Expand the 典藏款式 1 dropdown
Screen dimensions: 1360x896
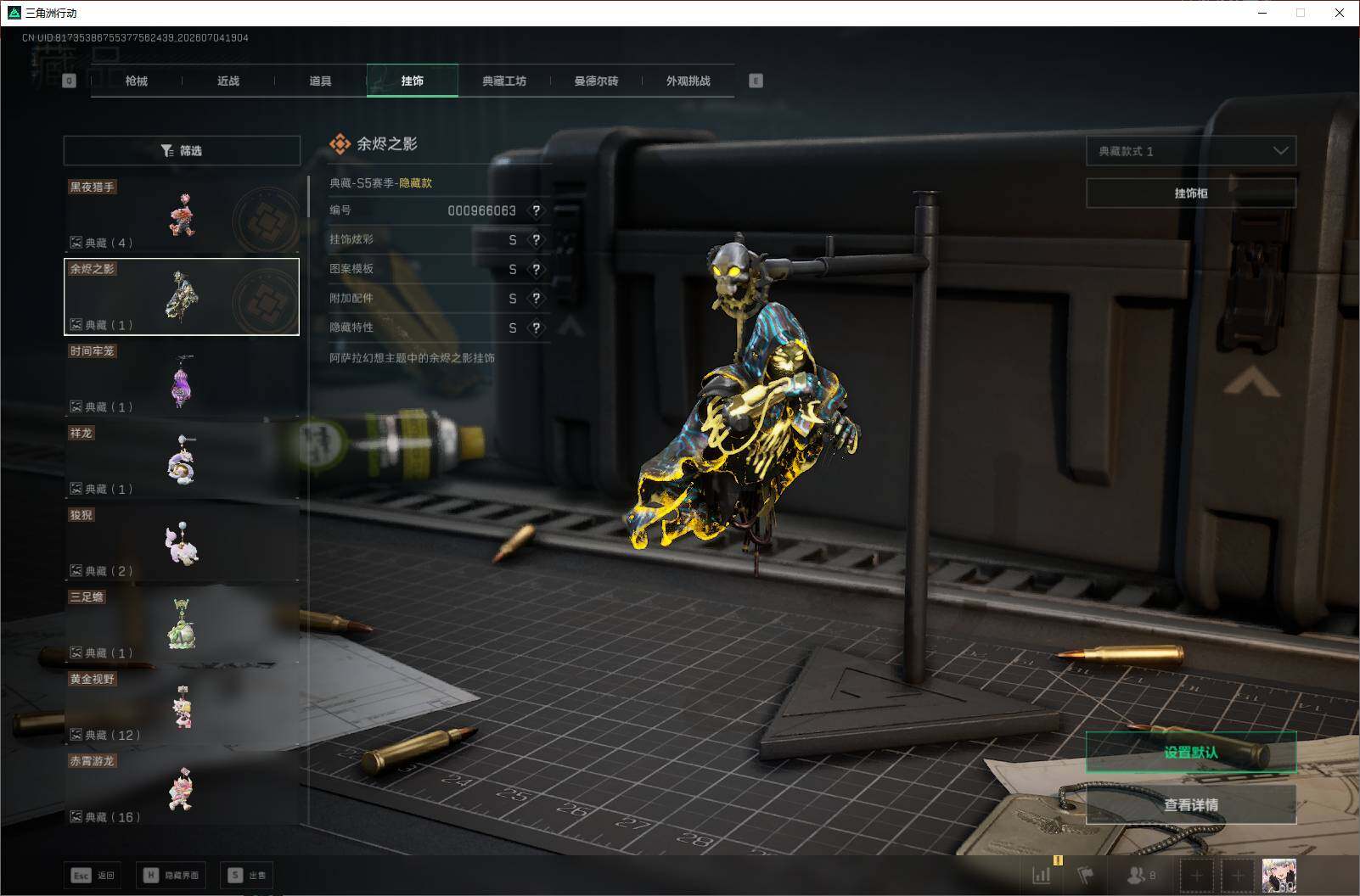(1191, 151)
